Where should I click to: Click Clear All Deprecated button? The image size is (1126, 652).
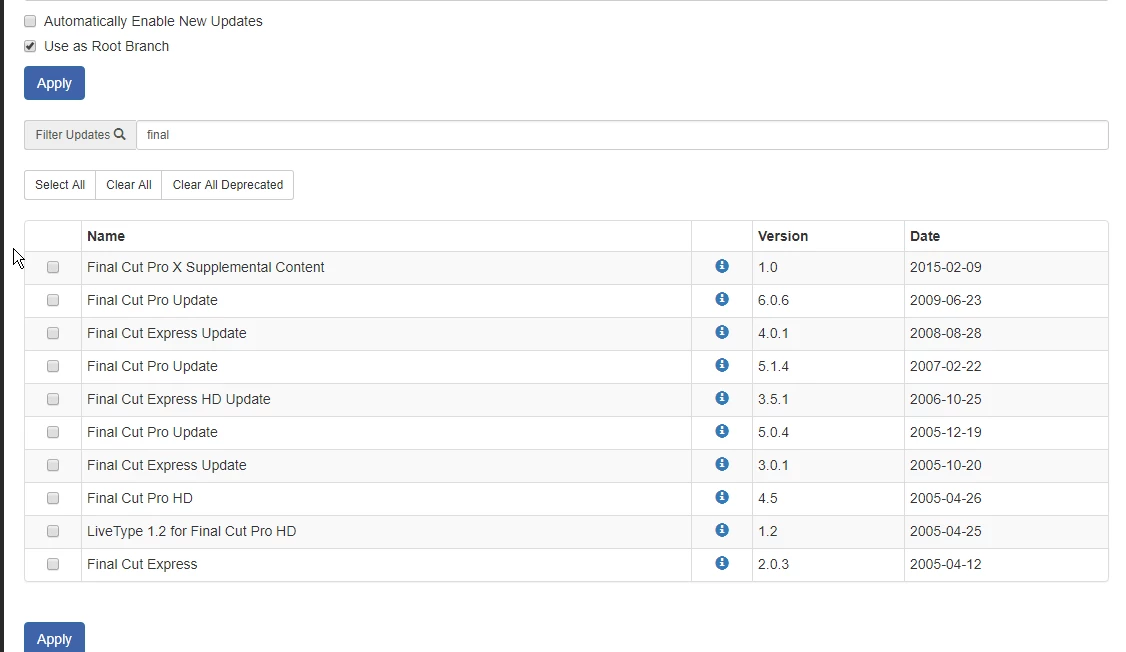click(228, 185)
